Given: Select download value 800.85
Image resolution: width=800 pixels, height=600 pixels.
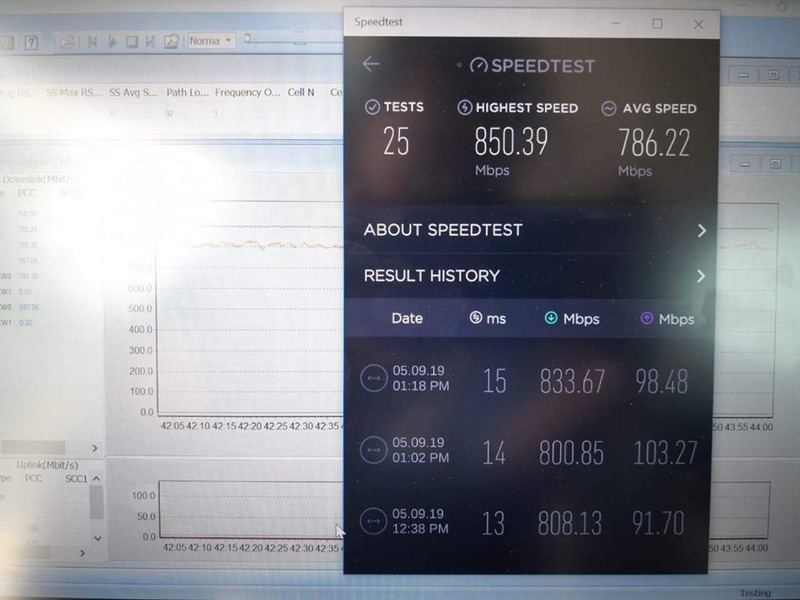Looking at the screenshot, I should click(x=571, y=453).
